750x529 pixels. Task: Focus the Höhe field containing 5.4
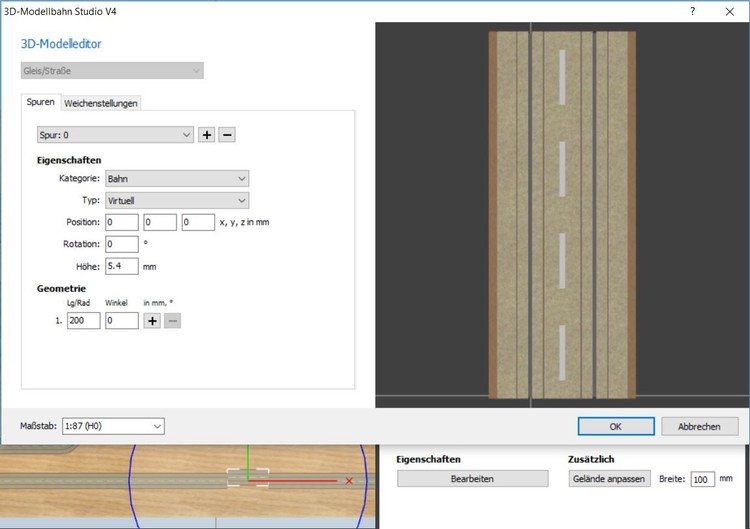click(x=121, y=266)
